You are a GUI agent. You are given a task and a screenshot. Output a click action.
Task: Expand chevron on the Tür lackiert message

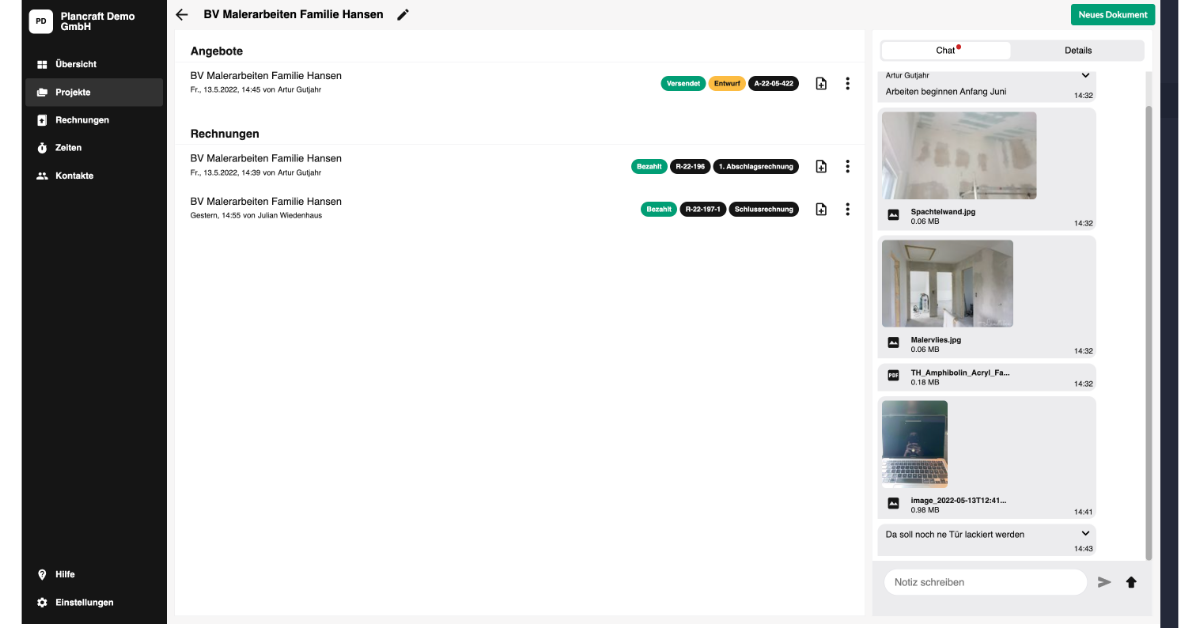(1086, 534)
